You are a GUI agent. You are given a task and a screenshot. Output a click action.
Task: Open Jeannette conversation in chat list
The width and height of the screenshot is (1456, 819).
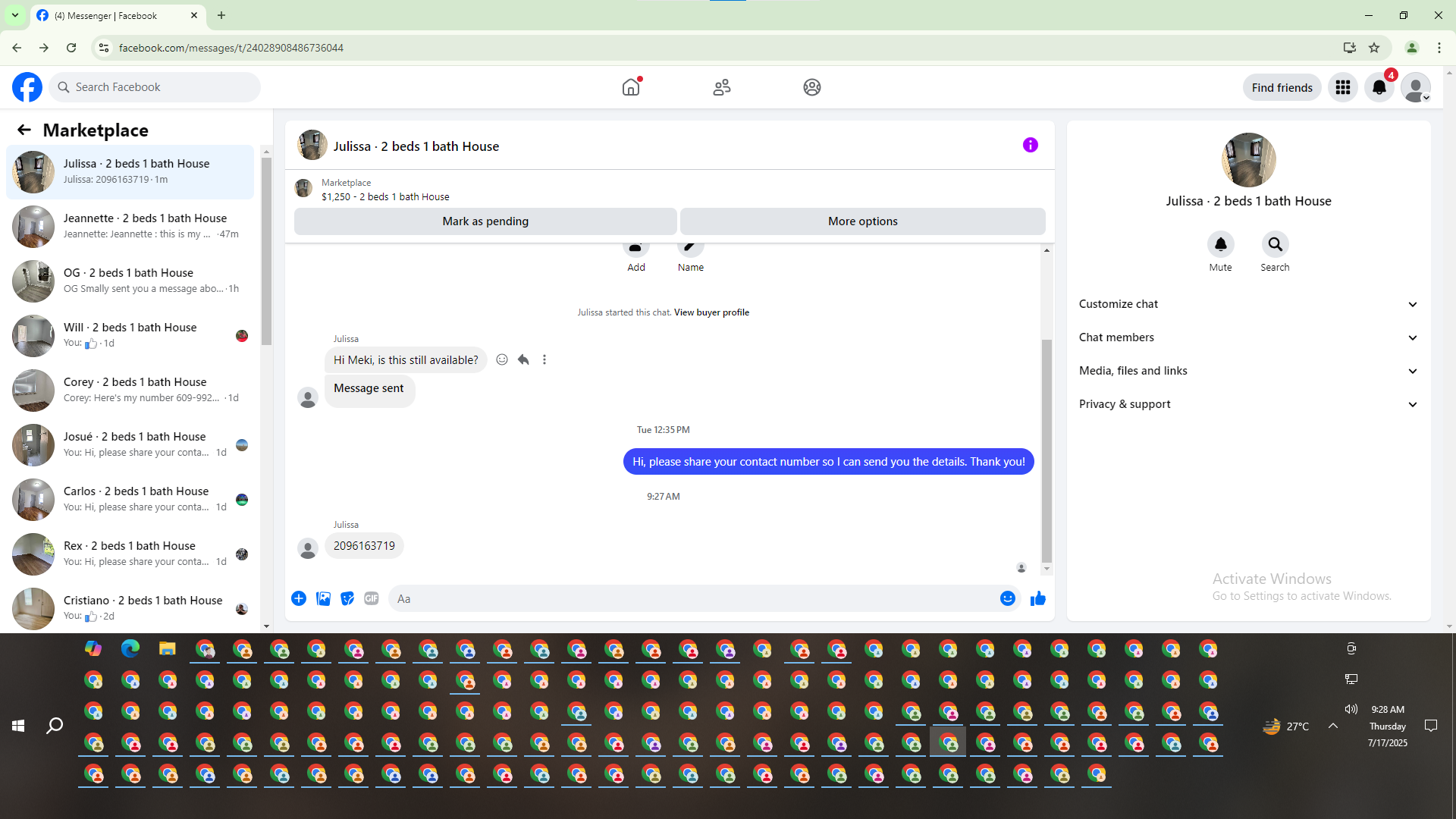coord(130,227)
